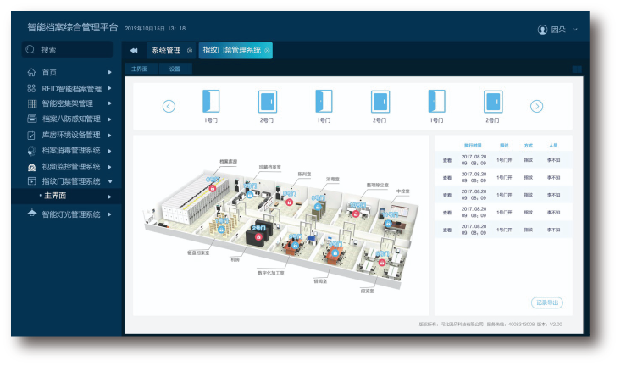
Task: Click the 记录导出 export button
Action: pos(547,303)
